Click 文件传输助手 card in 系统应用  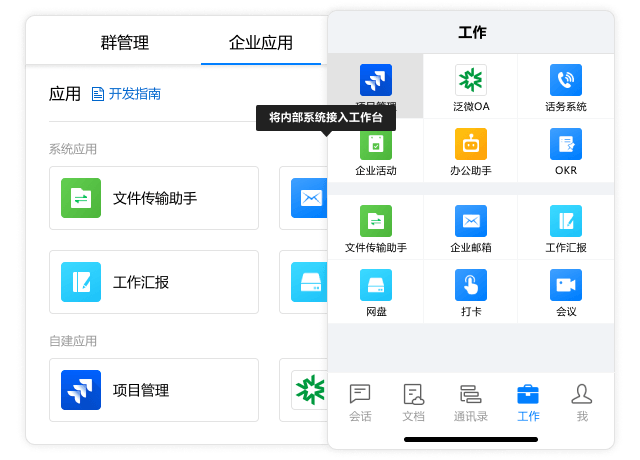tap(153, 198)
